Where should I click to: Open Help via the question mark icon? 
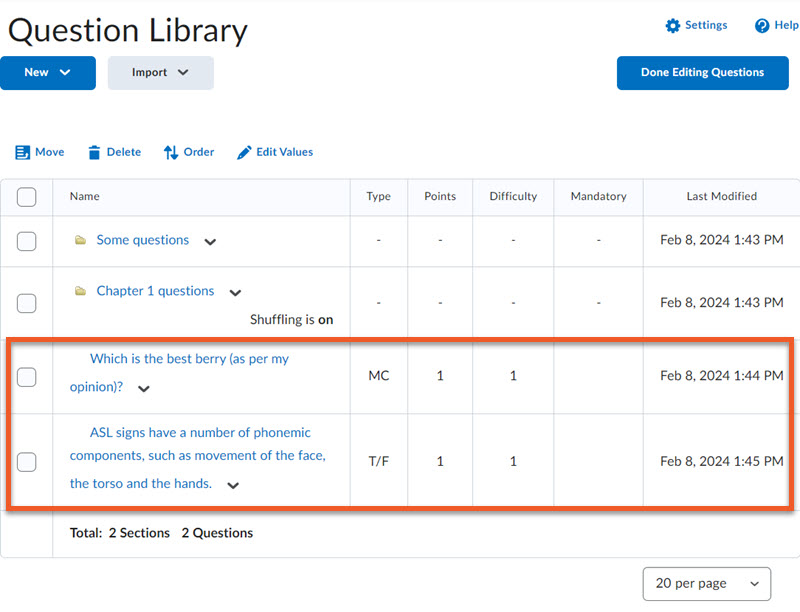[x=762, y=26]
